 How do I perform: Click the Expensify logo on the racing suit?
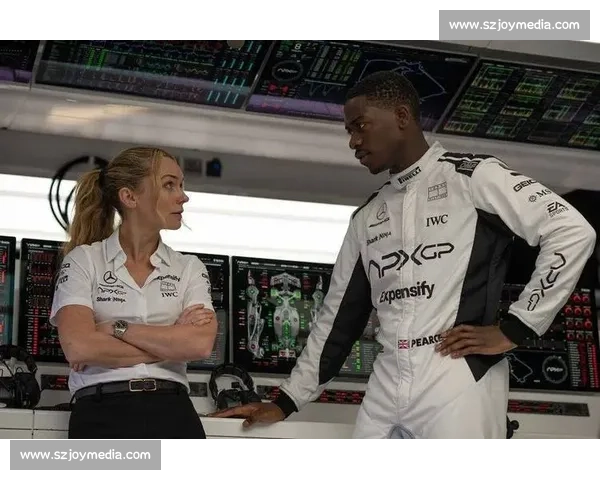[406, 292]
